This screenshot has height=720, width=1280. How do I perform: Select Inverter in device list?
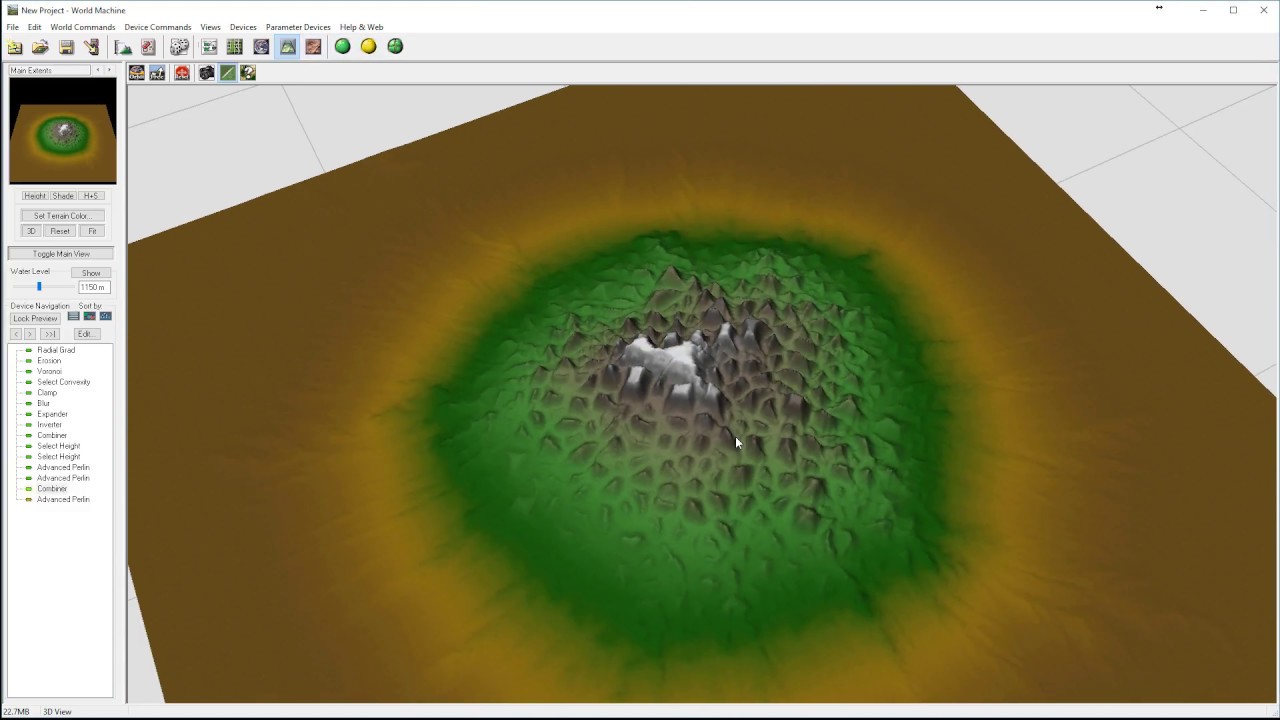click(49, 425)
